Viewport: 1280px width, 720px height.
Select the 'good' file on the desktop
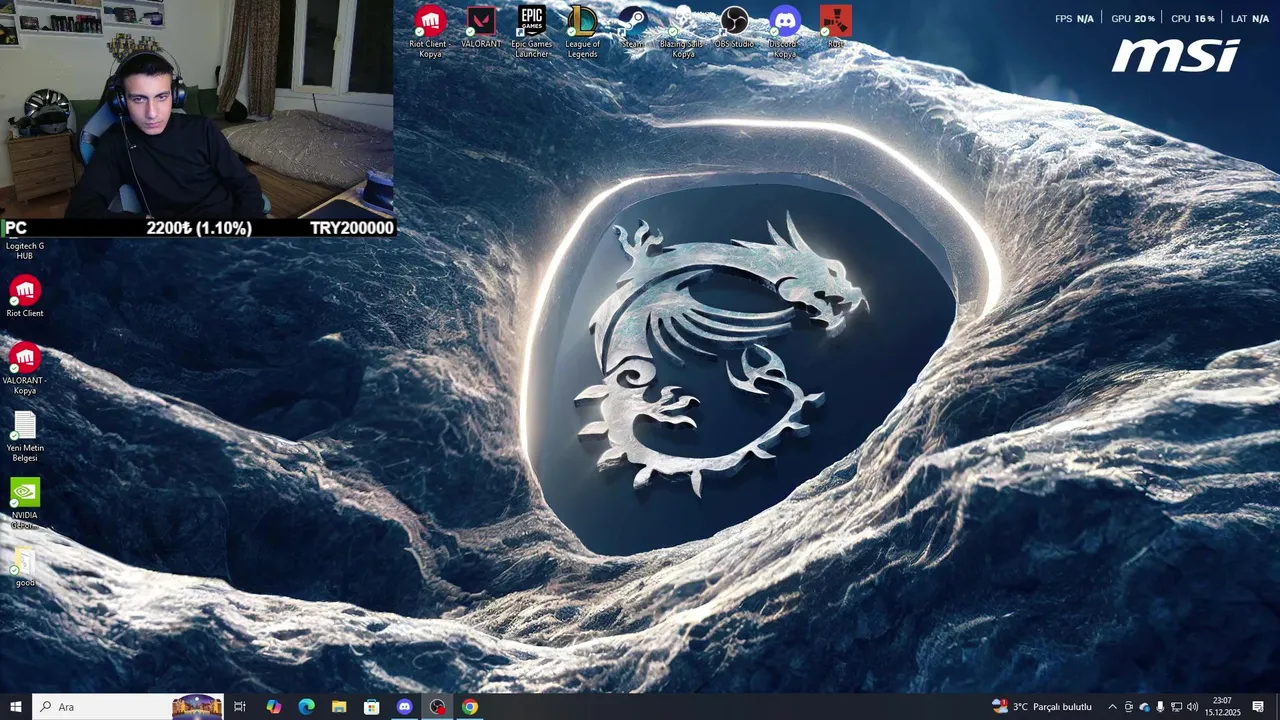click(x=25, y=567)
